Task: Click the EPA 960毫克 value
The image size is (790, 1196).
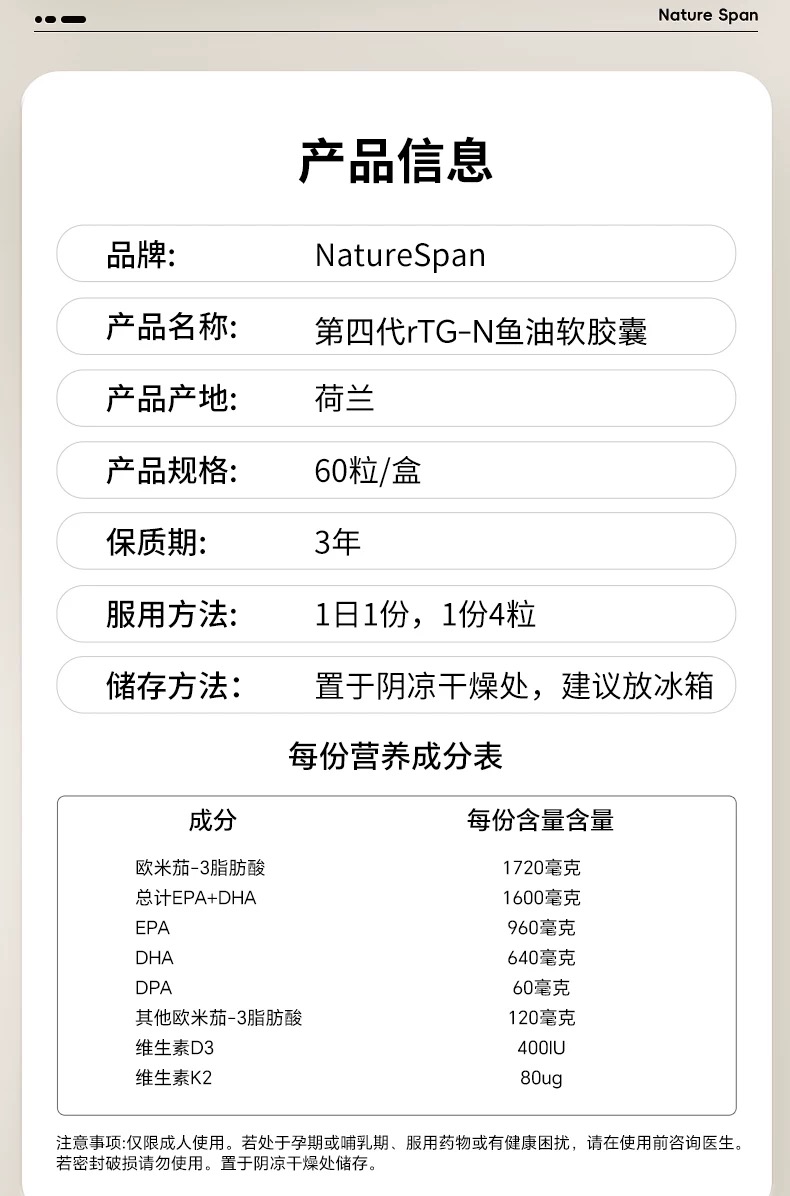Action: pos(541,928)
